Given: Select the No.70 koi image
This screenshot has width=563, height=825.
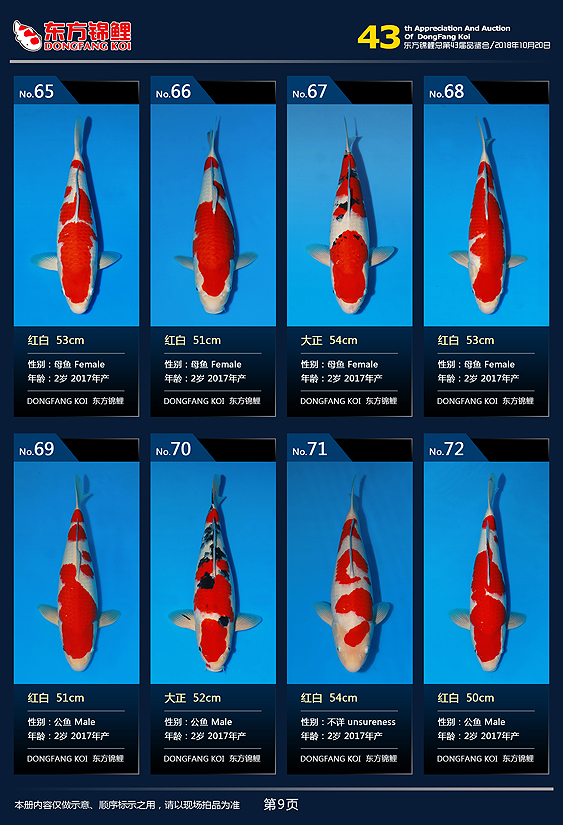Looking at the screenshot, I should [213, 572].
